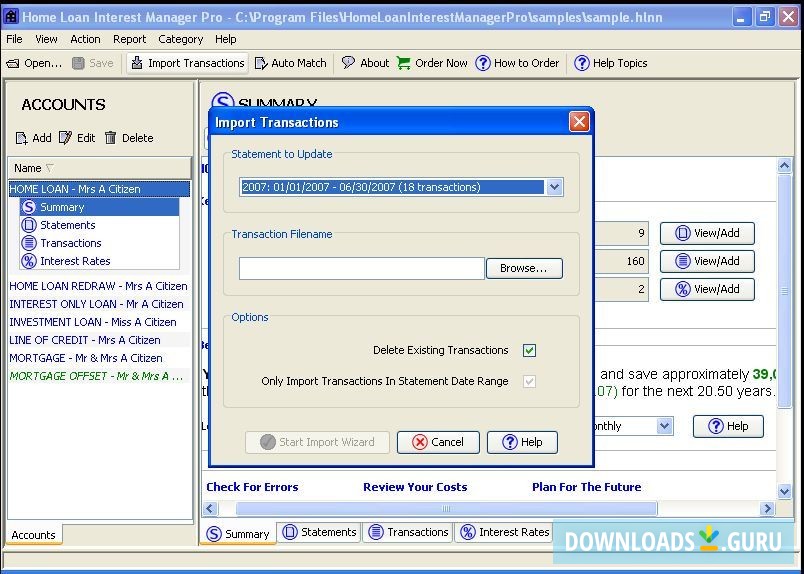Click the Save toolbar button
Viewport: 804px width, 574px height.
pos(93,63)
